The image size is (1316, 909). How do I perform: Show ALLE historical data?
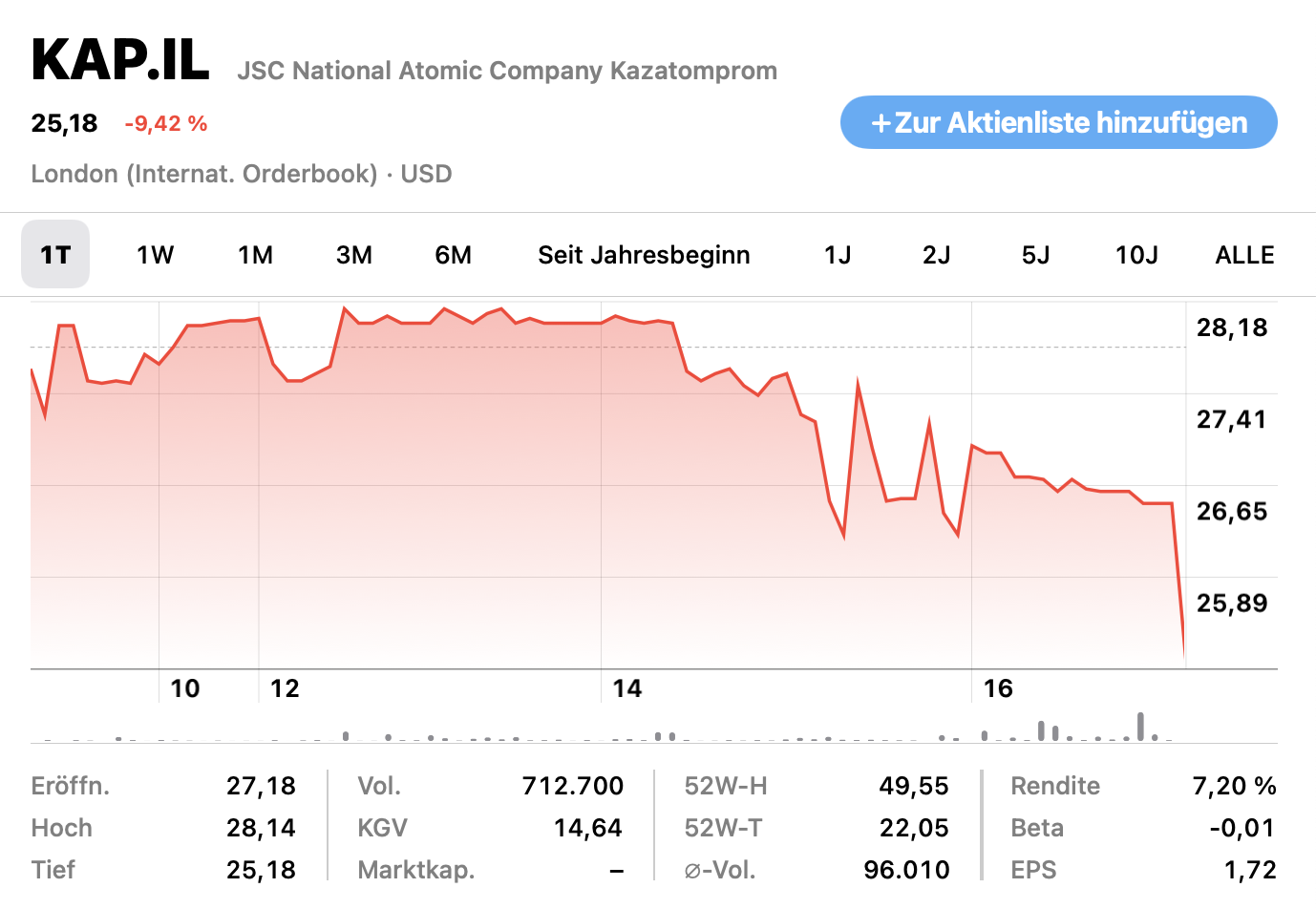[1244, 255]
